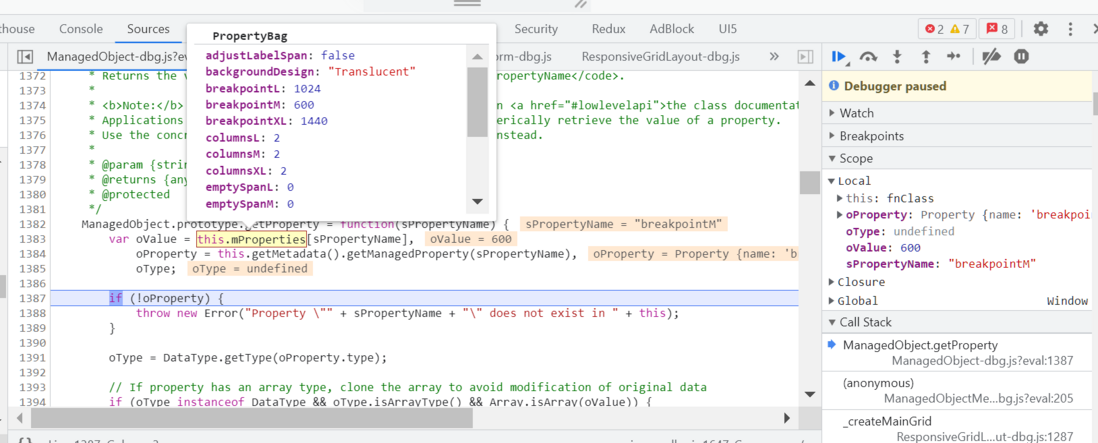This screenshot has height=443, width=1098.
Task: Select the (anonymous) call stack frame
Action: tap(959, 391)
